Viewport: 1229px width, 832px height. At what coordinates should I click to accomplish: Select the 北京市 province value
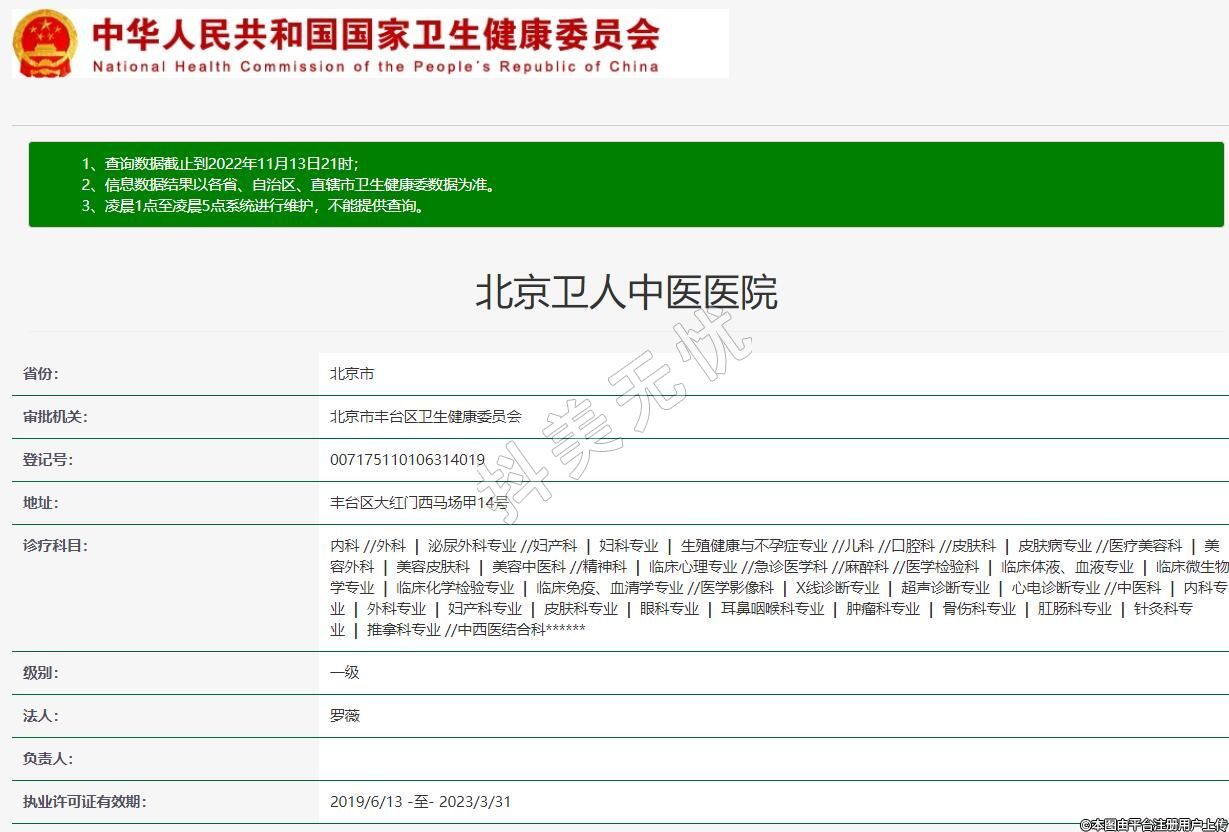tap(352, 374)
